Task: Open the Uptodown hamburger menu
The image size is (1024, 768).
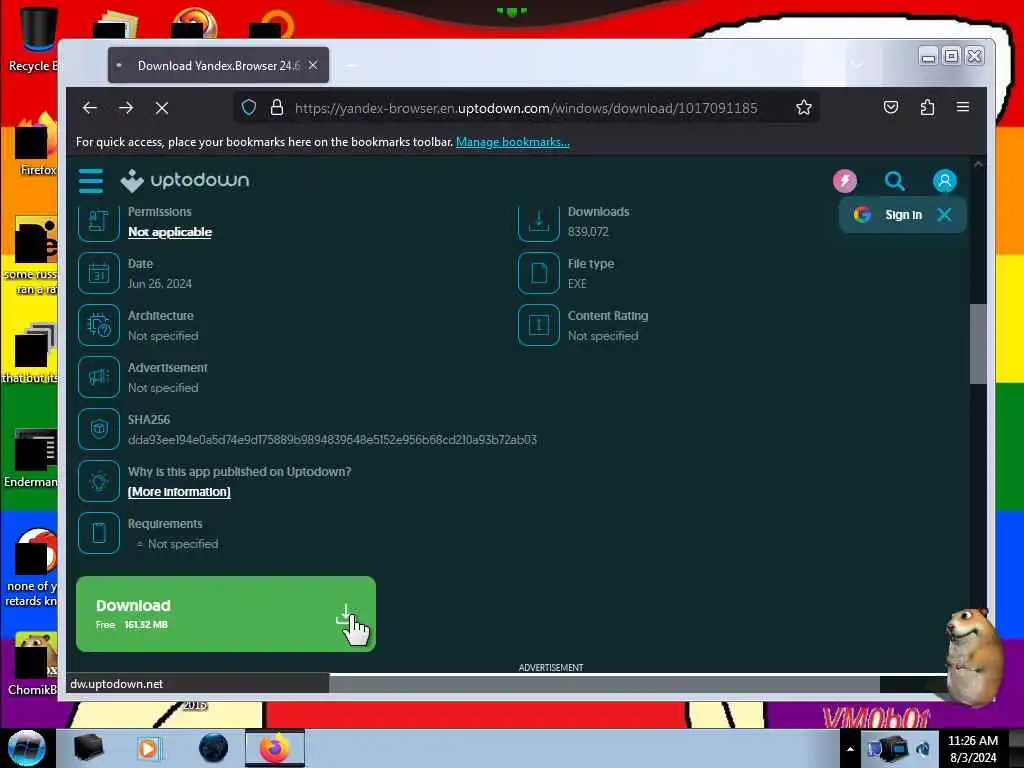Action: click(x=91, y=181)
